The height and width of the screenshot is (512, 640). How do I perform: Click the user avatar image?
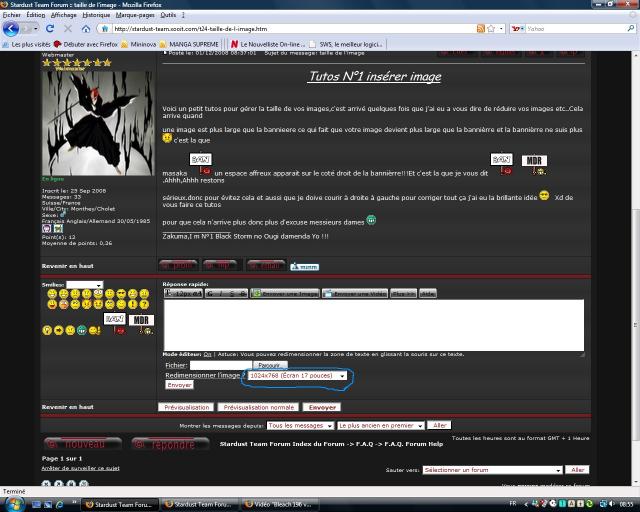click(x=98, y=123)
